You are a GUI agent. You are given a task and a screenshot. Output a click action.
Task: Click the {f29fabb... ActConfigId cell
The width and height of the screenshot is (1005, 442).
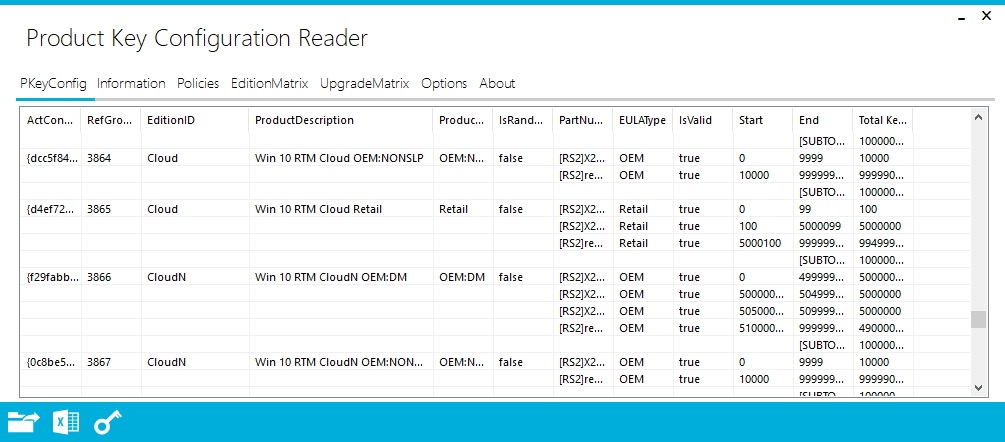point(53,277)
